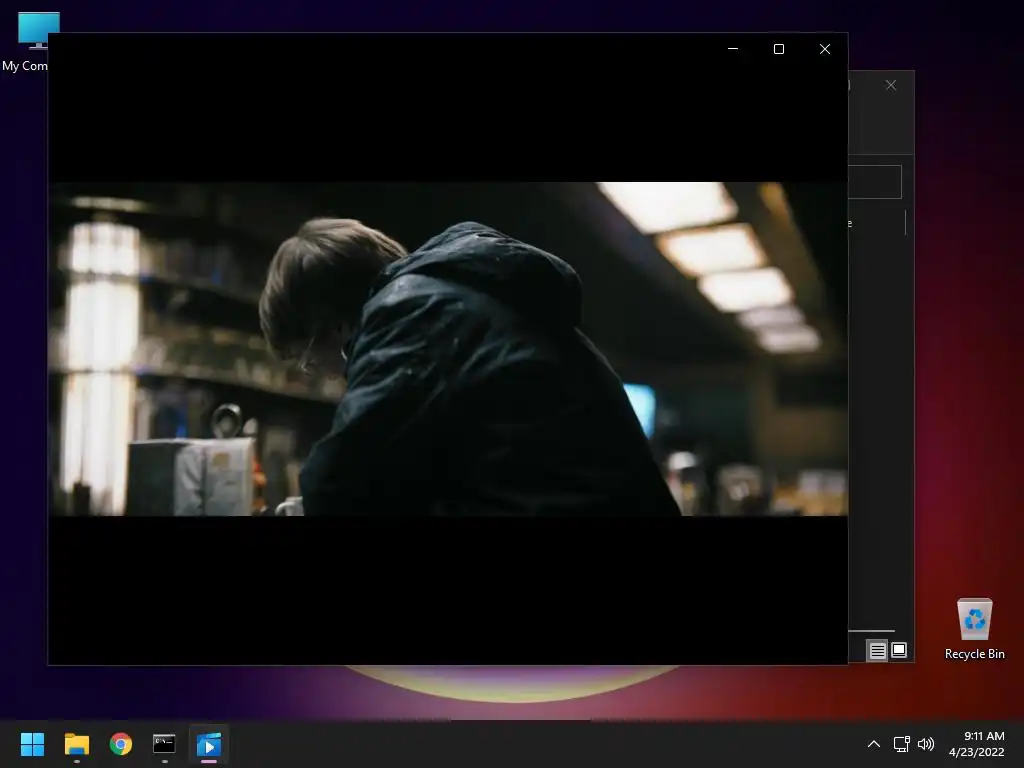Minimize the video player window

pos(733,49)
